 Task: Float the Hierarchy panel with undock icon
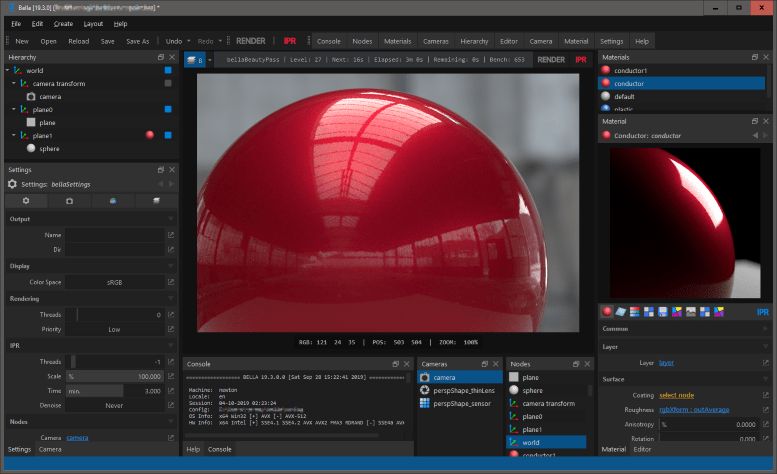pos(161,57)
